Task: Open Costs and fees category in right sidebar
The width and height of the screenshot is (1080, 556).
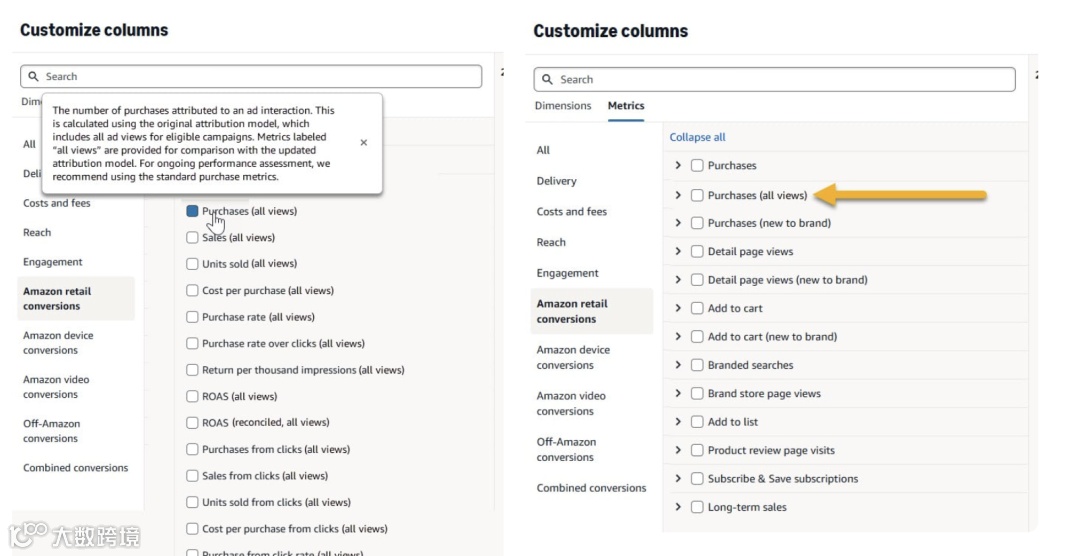Action: click(x=571, y=212)
